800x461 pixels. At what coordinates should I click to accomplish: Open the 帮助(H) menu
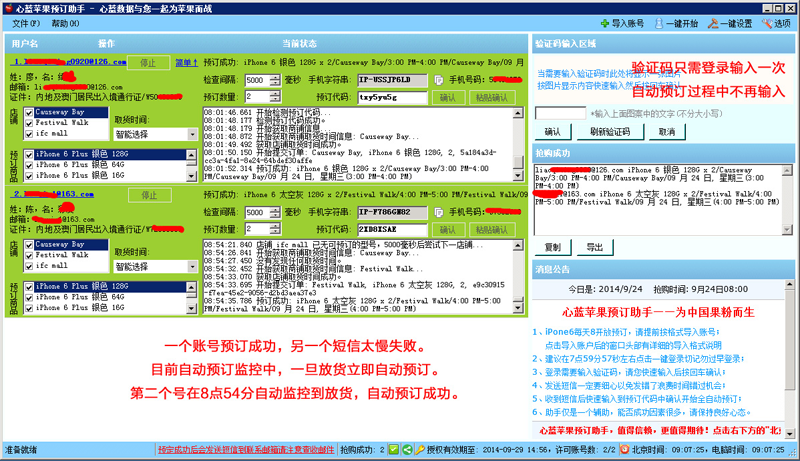click(x=65, y=22)
